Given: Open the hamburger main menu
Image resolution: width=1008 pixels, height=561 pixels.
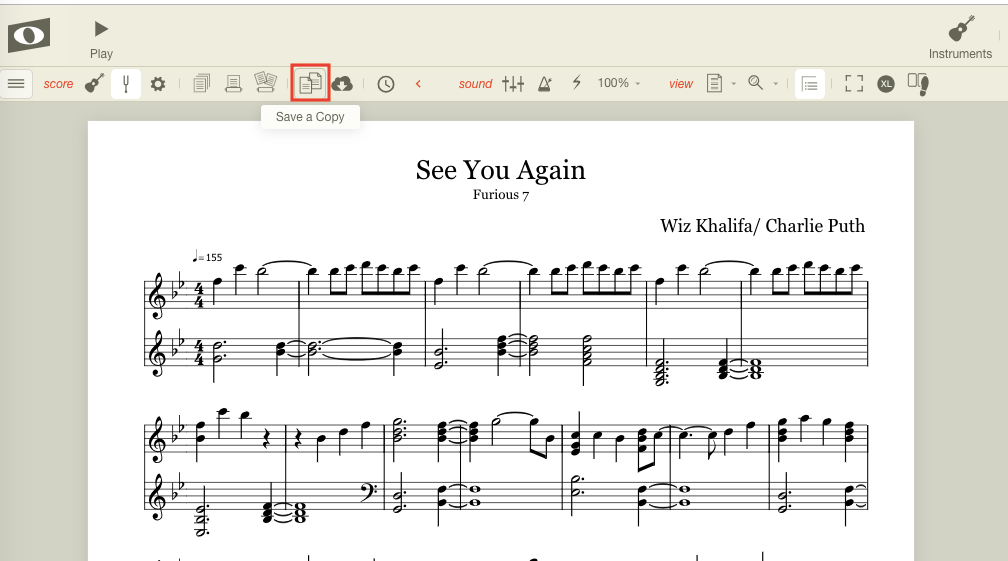Looking at the screenshot, I should click(16, 84).
